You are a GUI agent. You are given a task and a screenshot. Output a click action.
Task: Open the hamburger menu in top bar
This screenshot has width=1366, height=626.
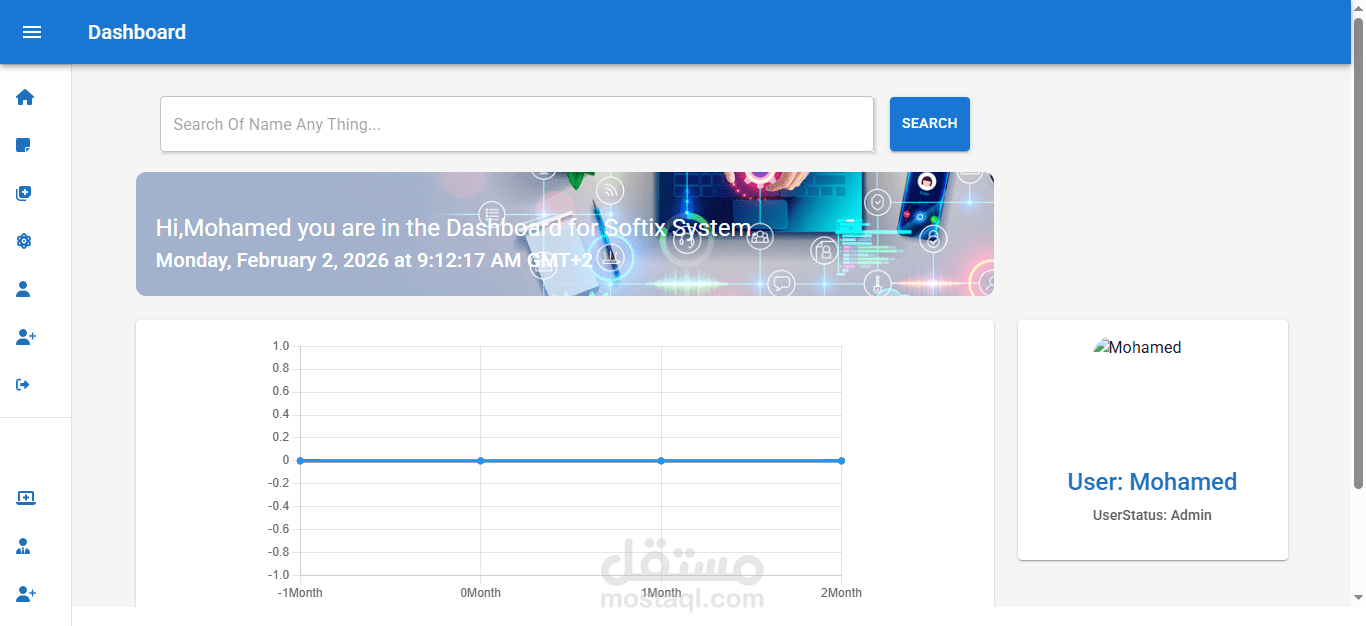point(32,32)
